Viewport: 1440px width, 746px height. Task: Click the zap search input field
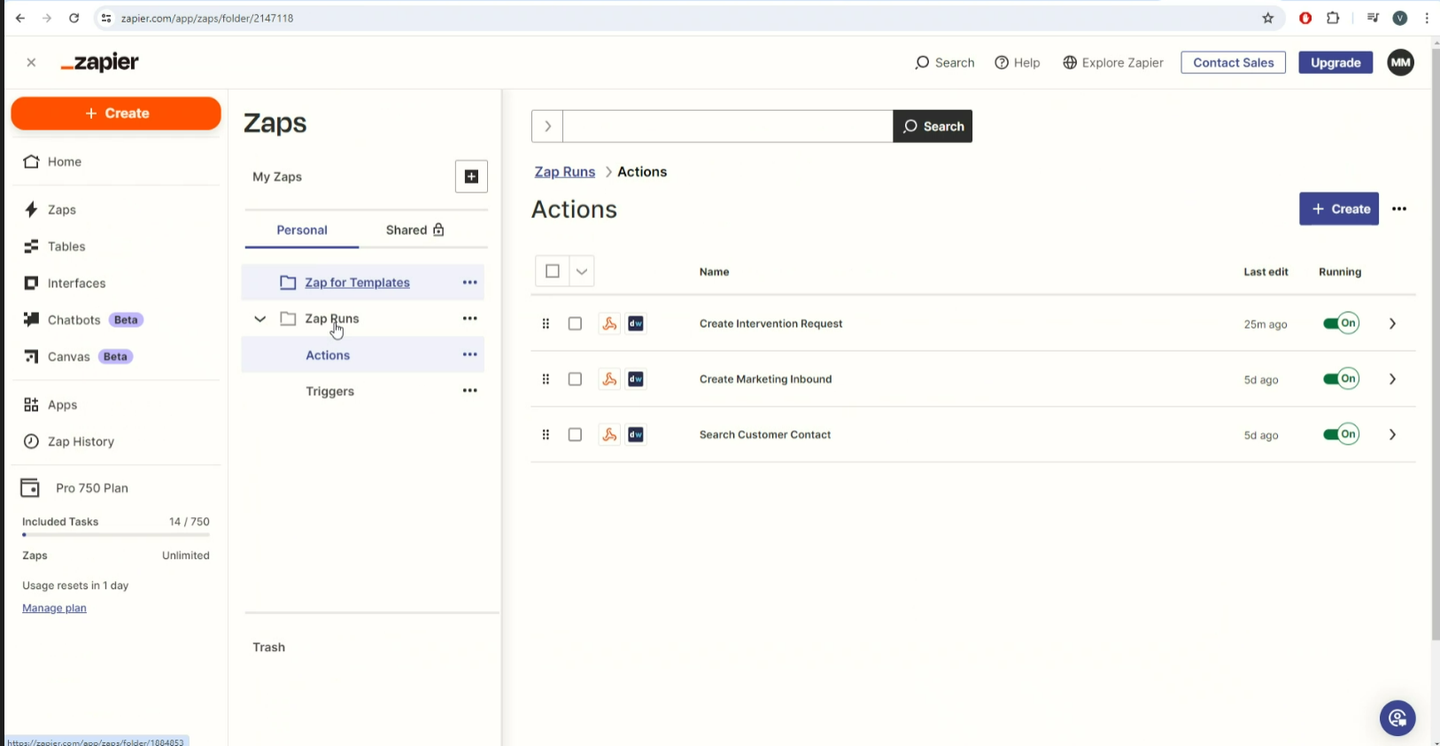[x=728, y=126]
